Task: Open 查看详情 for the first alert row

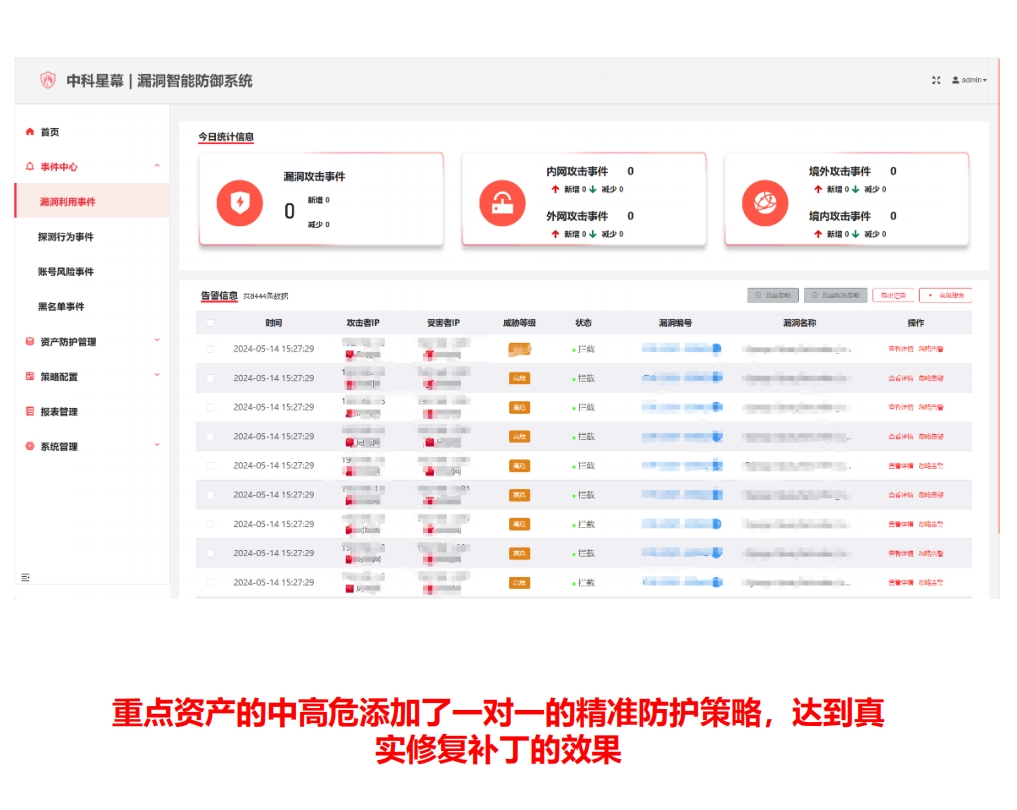Action: point(903,348)
